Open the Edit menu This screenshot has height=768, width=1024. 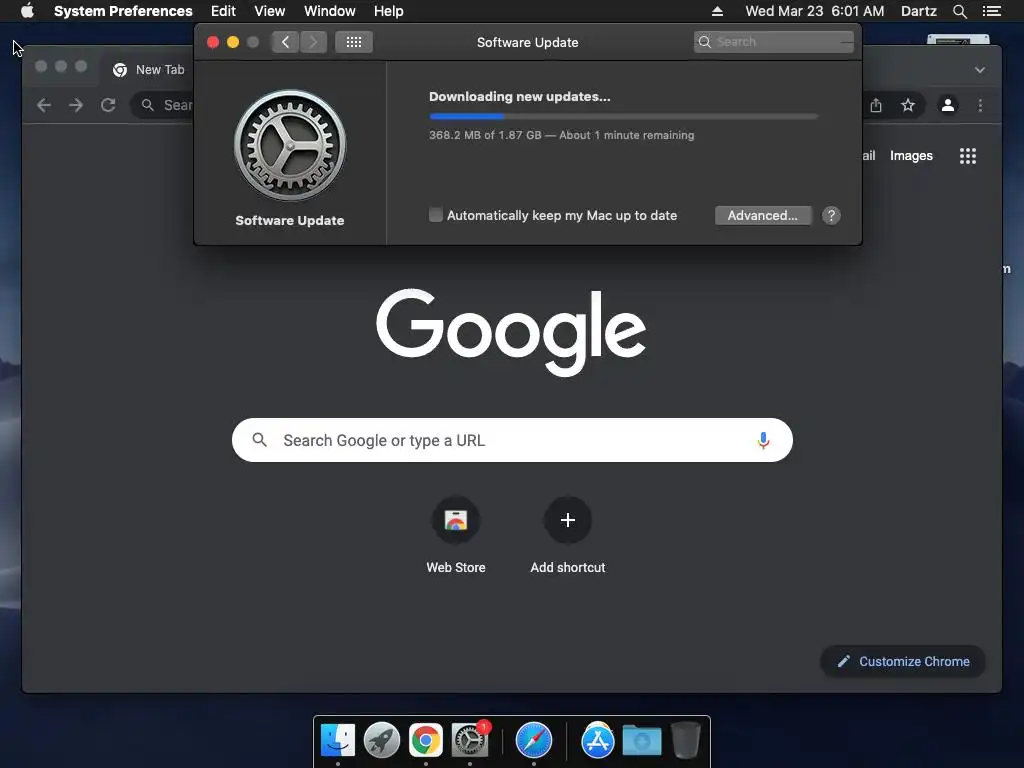[x=223, y=11]
